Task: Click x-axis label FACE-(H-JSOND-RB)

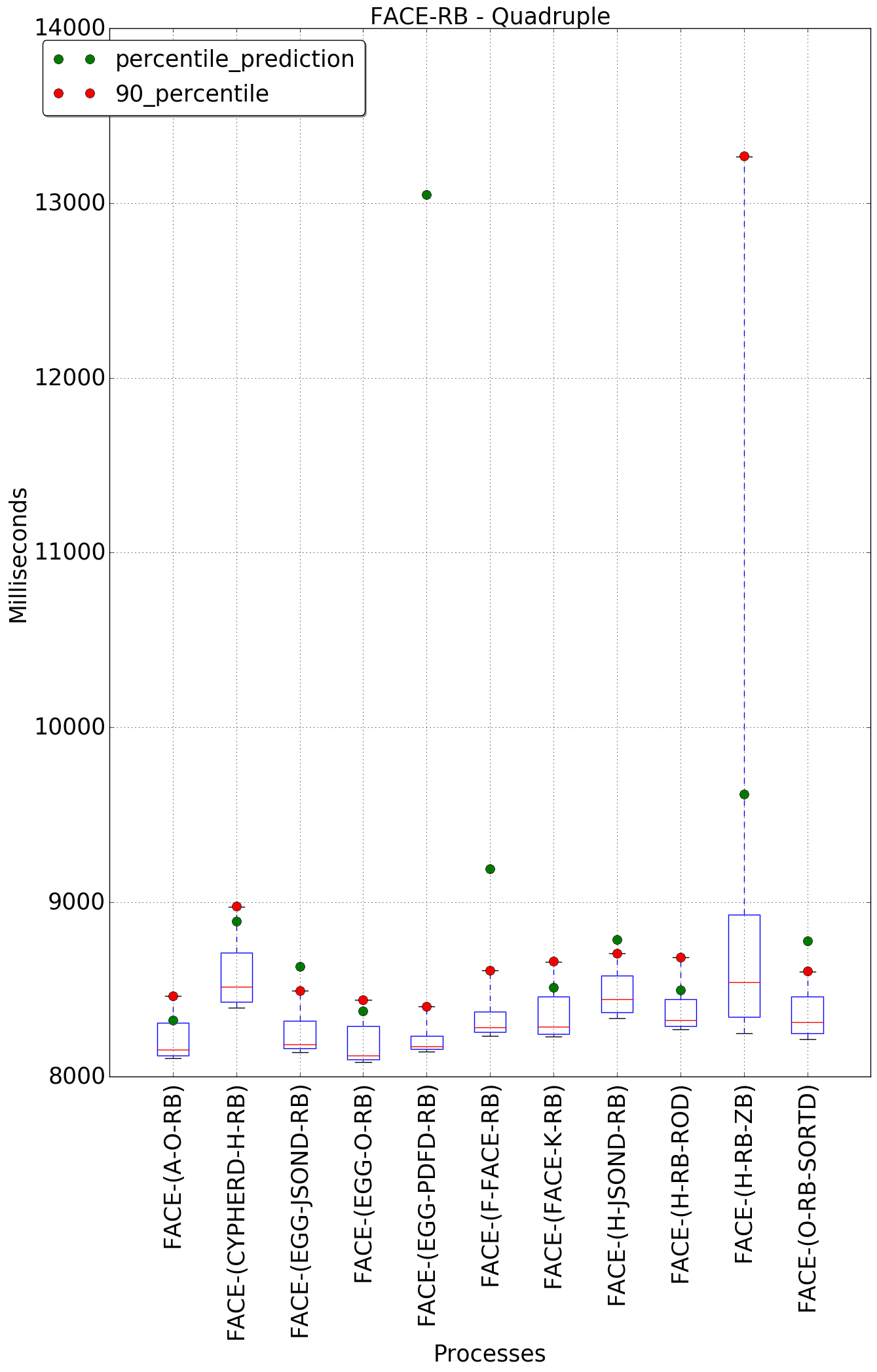Action: 618,1196
